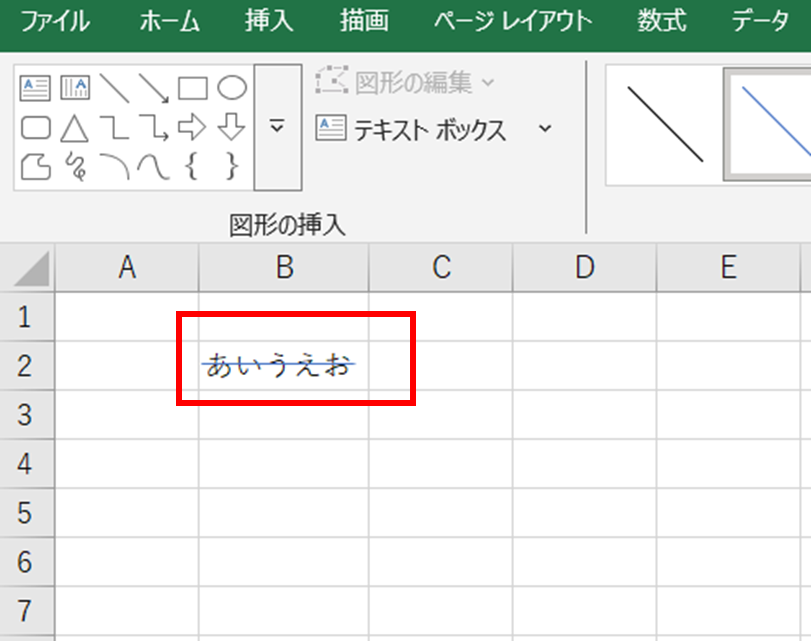811x641 pixels.
Task: Select the left brace shape
Action: [x=192, y=166]
